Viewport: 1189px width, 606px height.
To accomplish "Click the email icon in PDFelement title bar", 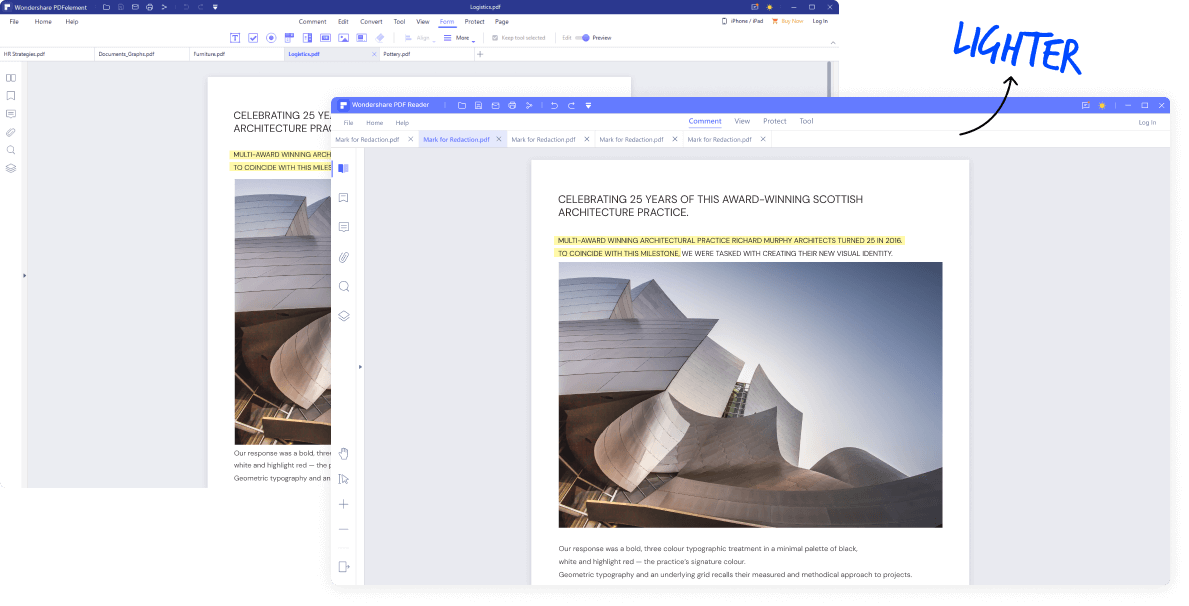I will pos(135,7).
